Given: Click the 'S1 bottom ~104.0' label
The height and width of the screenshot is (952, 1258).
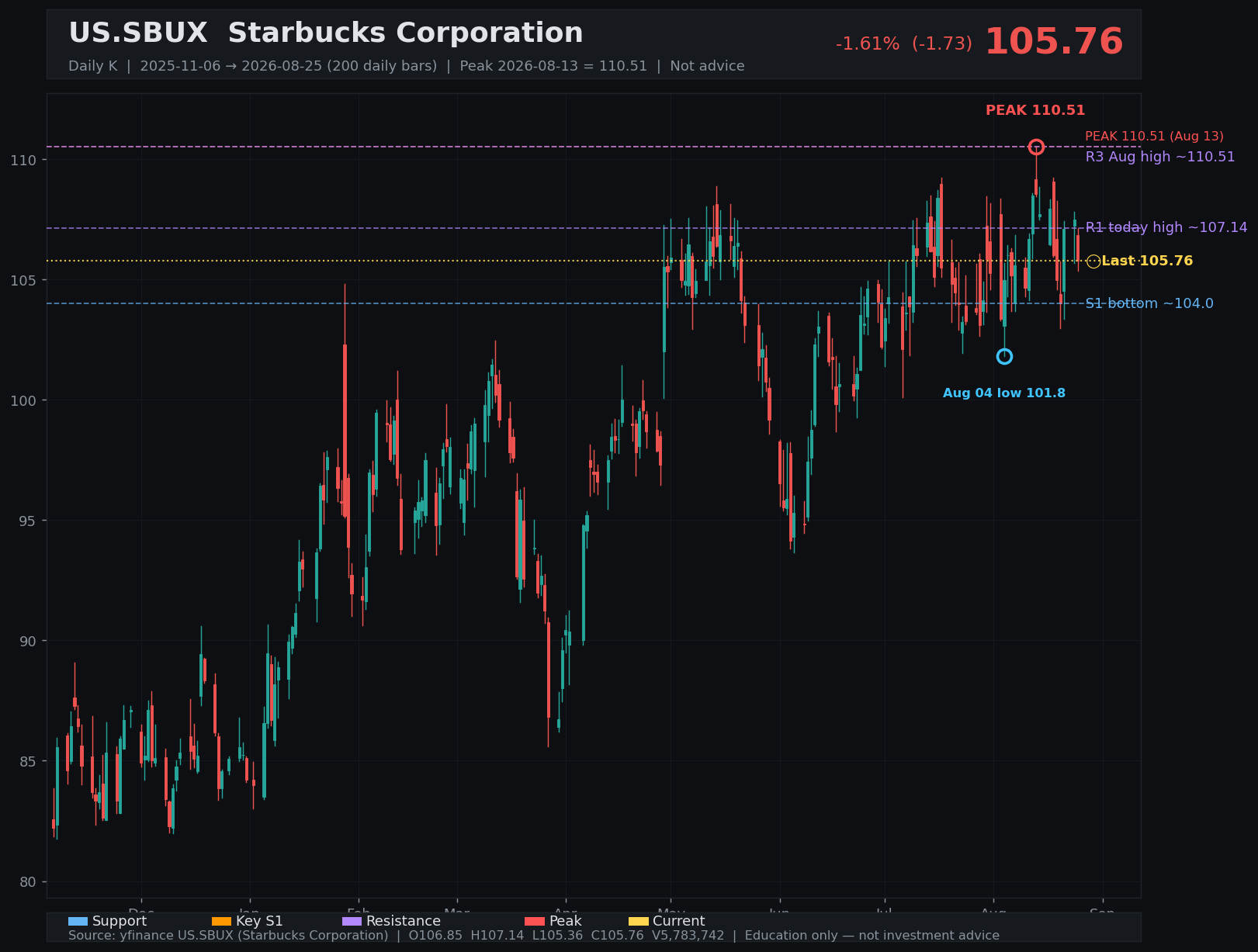Looking at the screenshot, I should pyautogui.click(x=1149, y=303).
